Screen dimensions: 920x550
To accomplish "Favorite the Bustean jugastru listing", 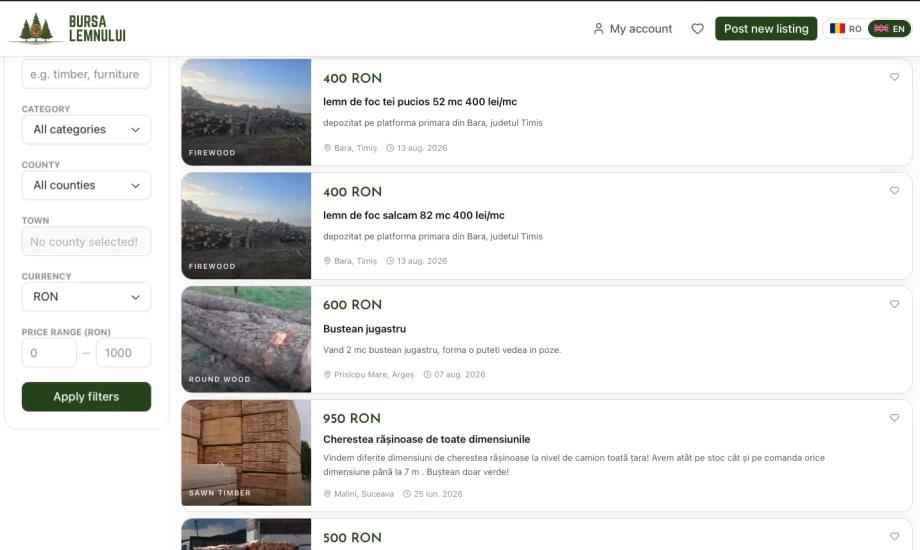I will tap(894, 304).
